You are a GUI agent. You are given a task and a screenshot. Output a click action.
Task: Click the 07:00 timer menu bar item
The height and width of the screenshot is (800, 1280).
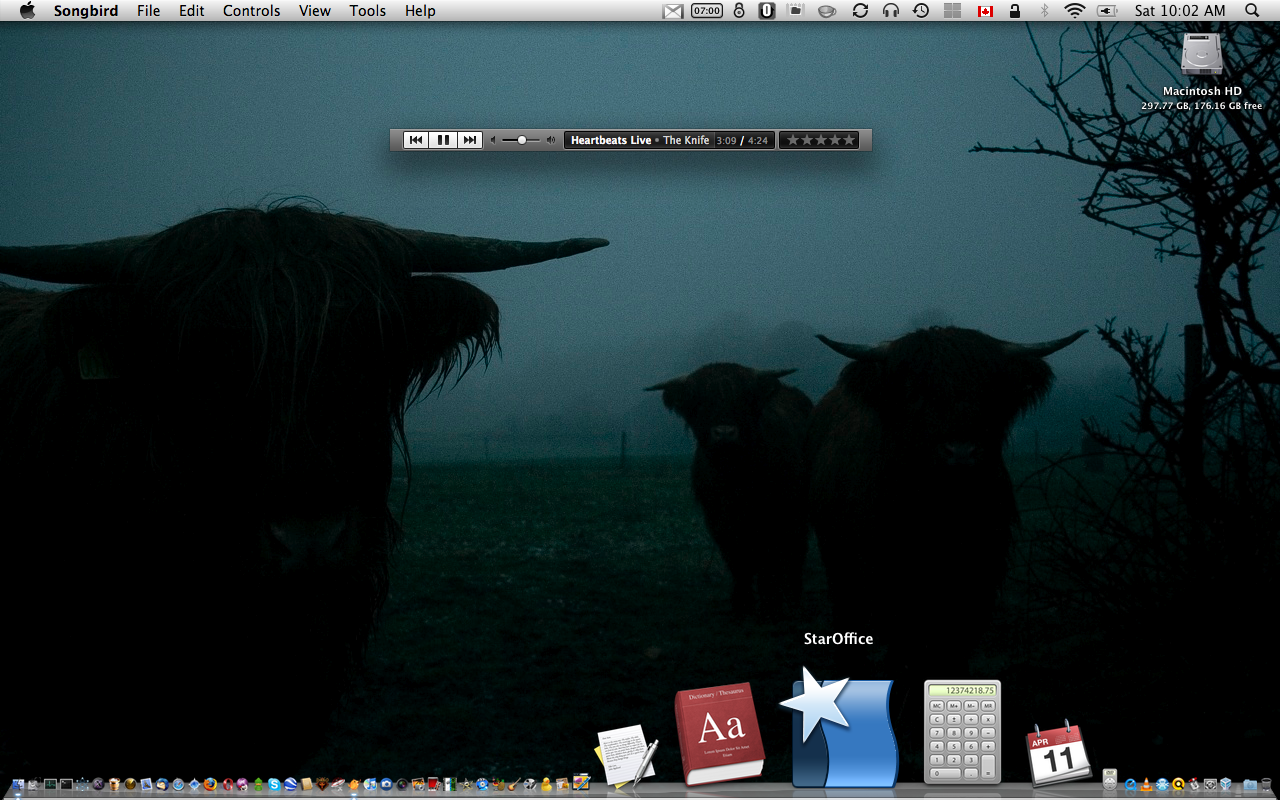point(707,11)
